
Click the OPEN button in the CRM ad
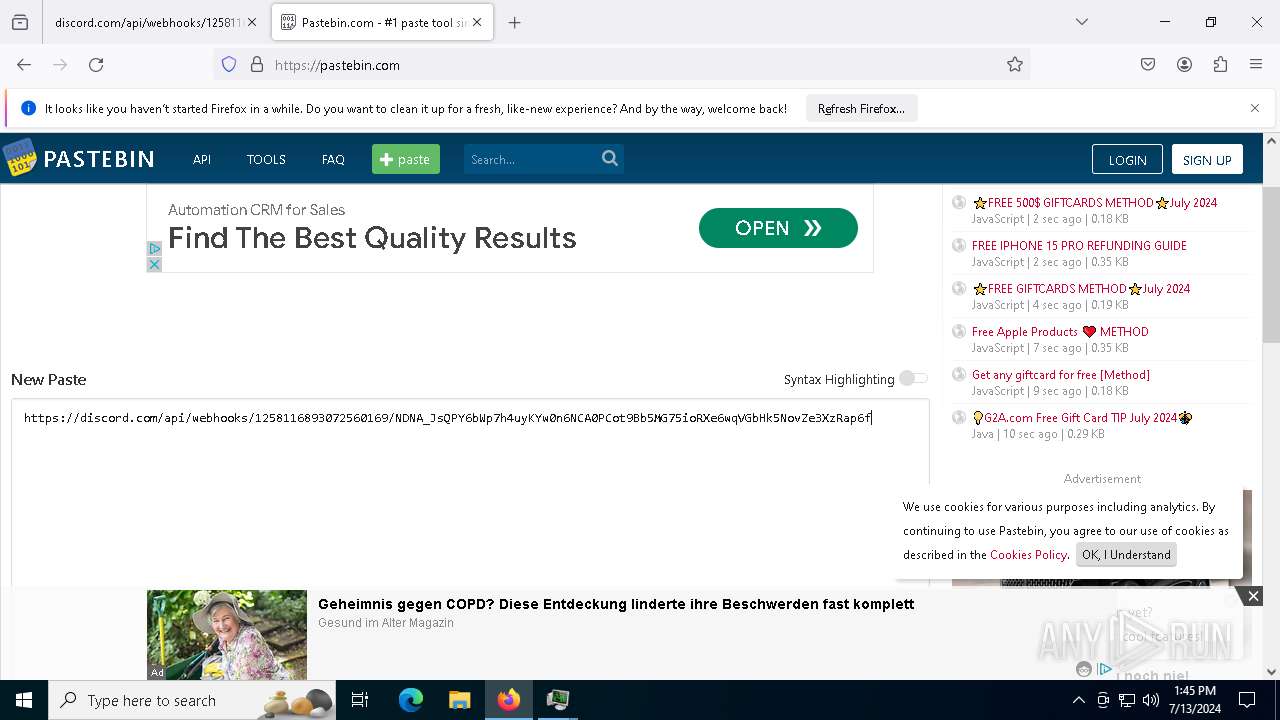pyautogui.click(x=778, y=228)
